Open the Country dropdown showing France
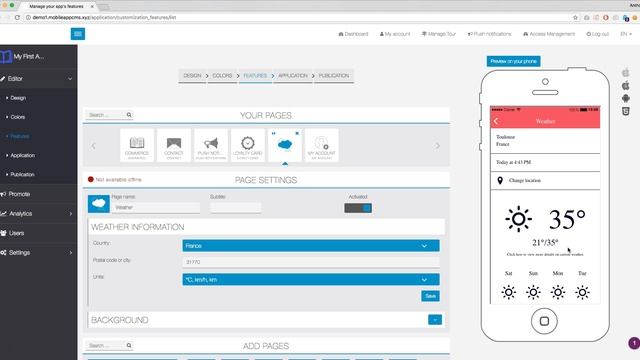The image size is (640, 360). point(311,246)
